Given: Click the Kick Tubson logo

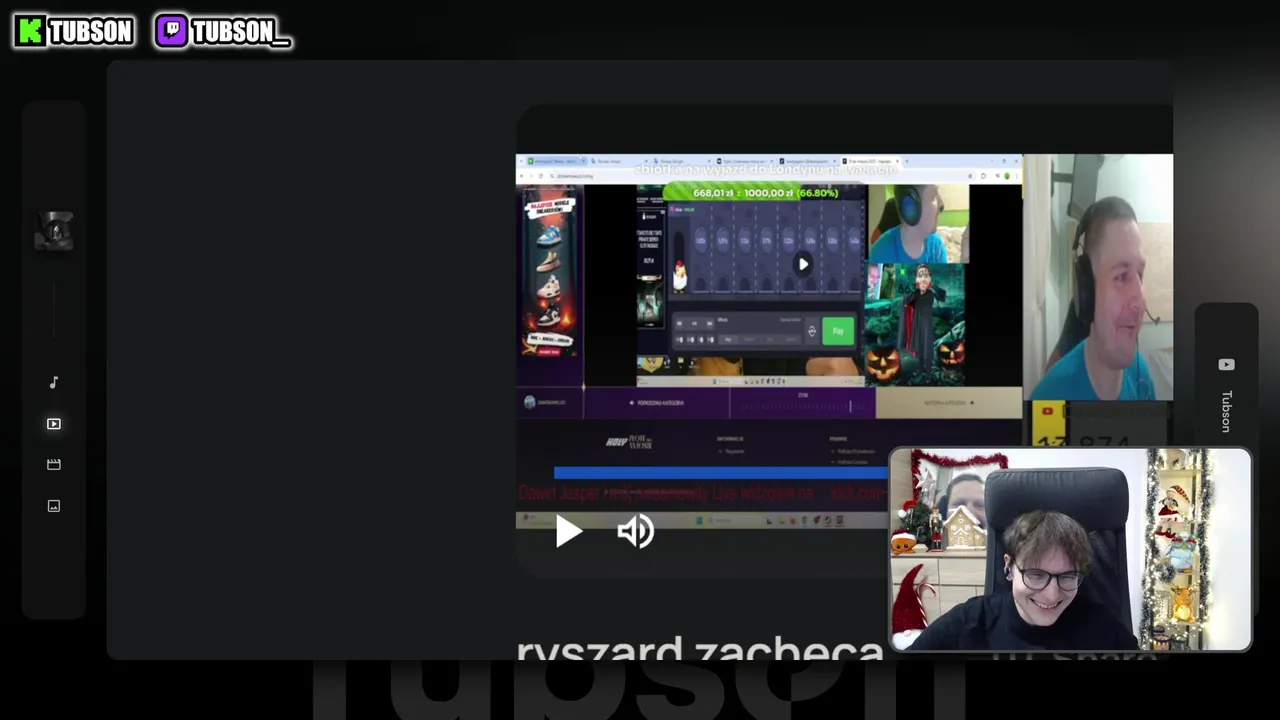Looking at the screenshot, I should [74, 31].
